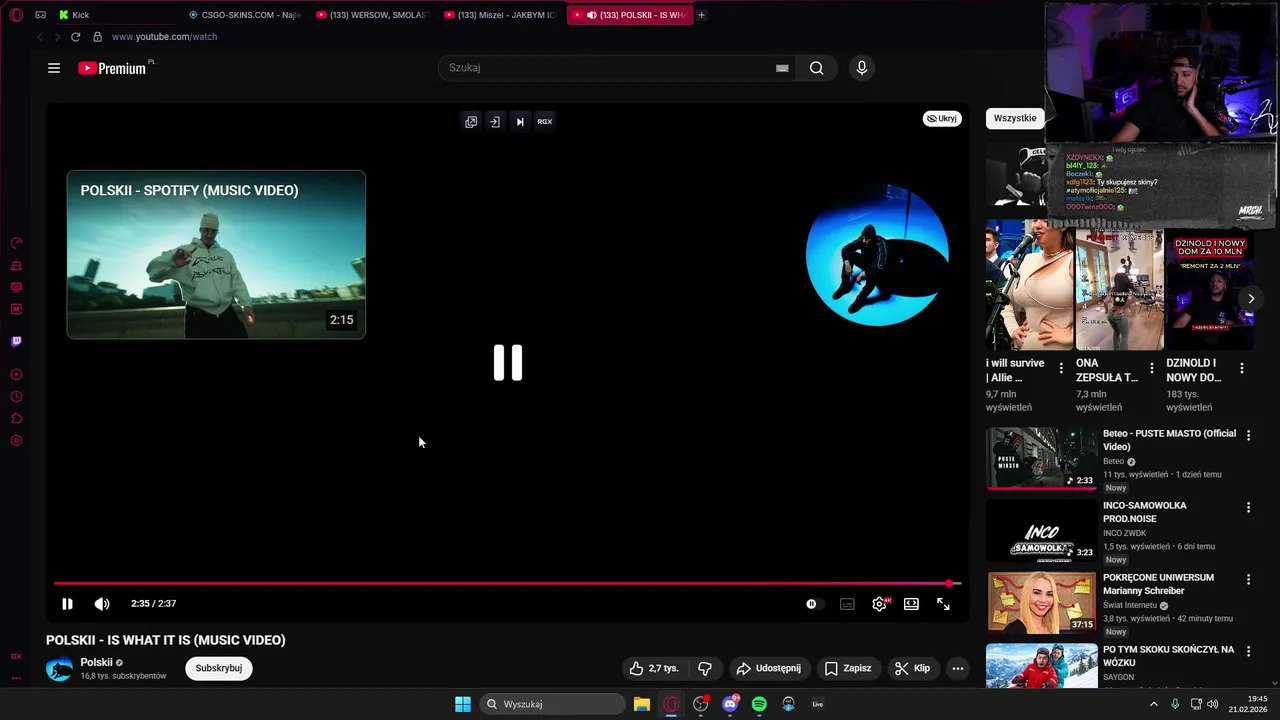
Task: Click the video pop-out icon above the player
Action: coord(471,121)
